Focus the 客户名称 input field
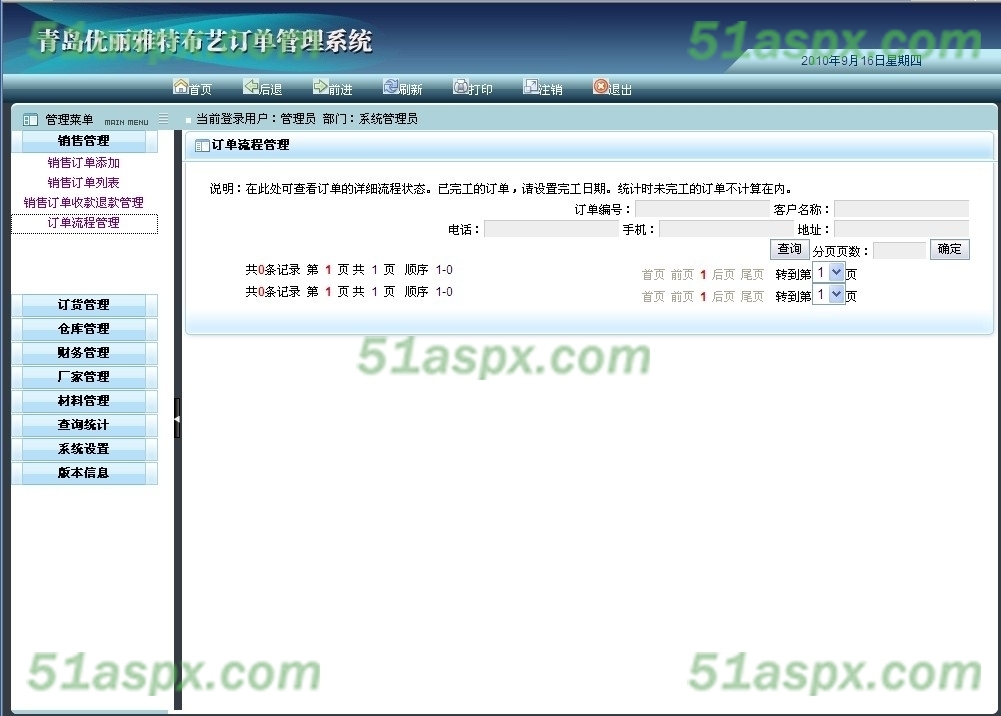 pos(901,209)
